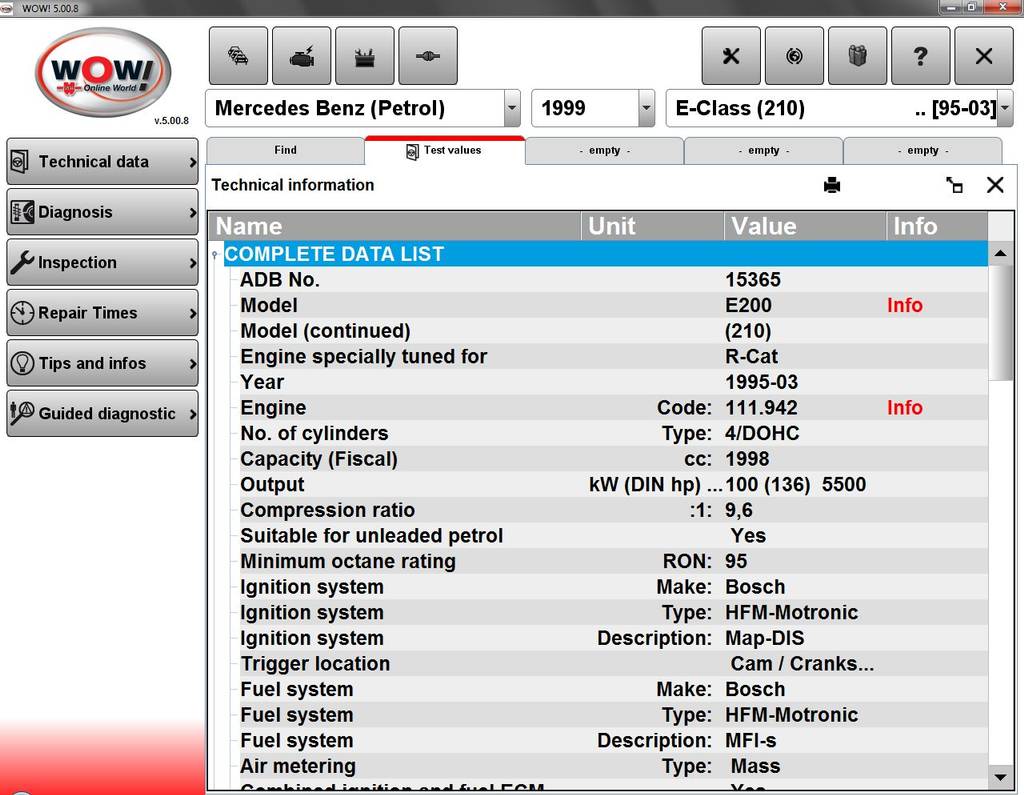Print the technical information
The width and height of the screenshot is (1024, 795).
832,186
